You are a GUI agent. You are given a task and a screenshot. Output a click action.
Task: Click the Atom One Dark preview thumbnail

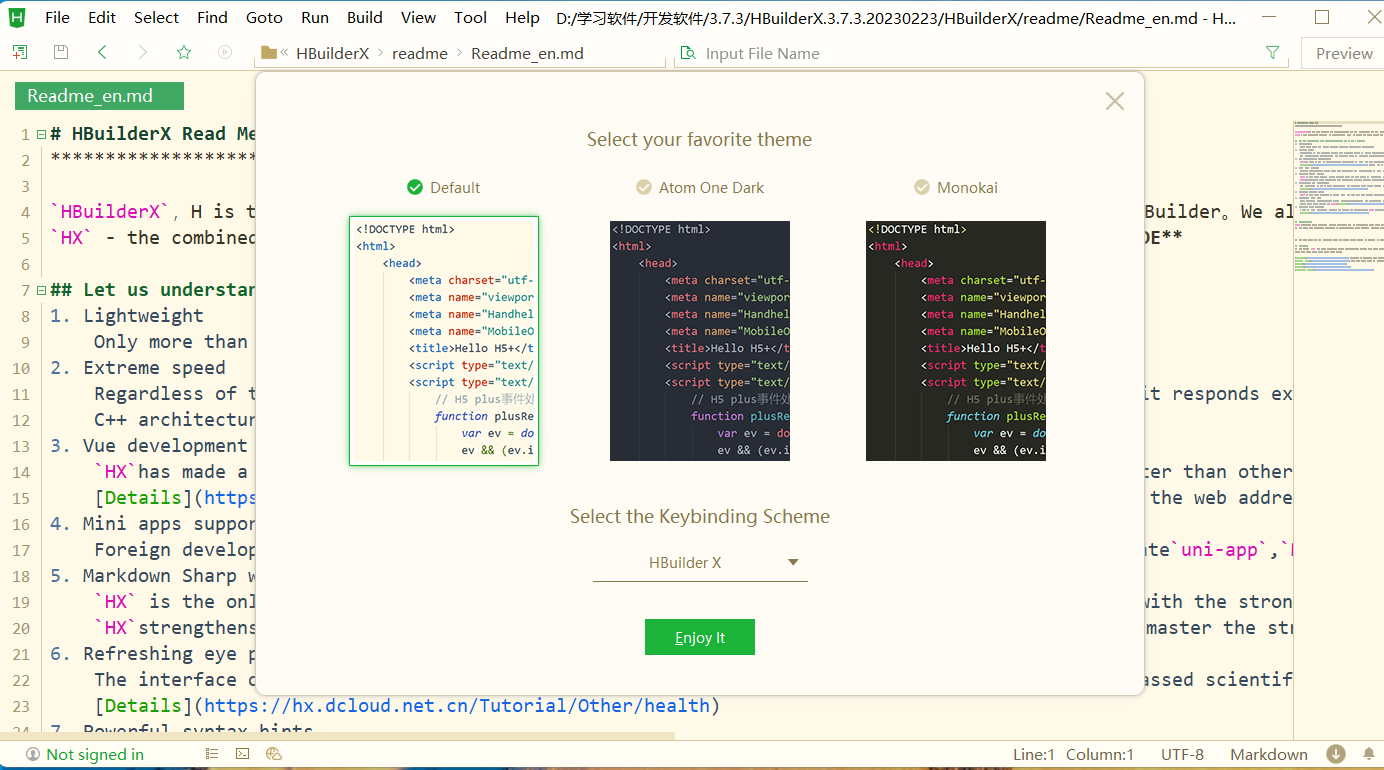(700, 341)
